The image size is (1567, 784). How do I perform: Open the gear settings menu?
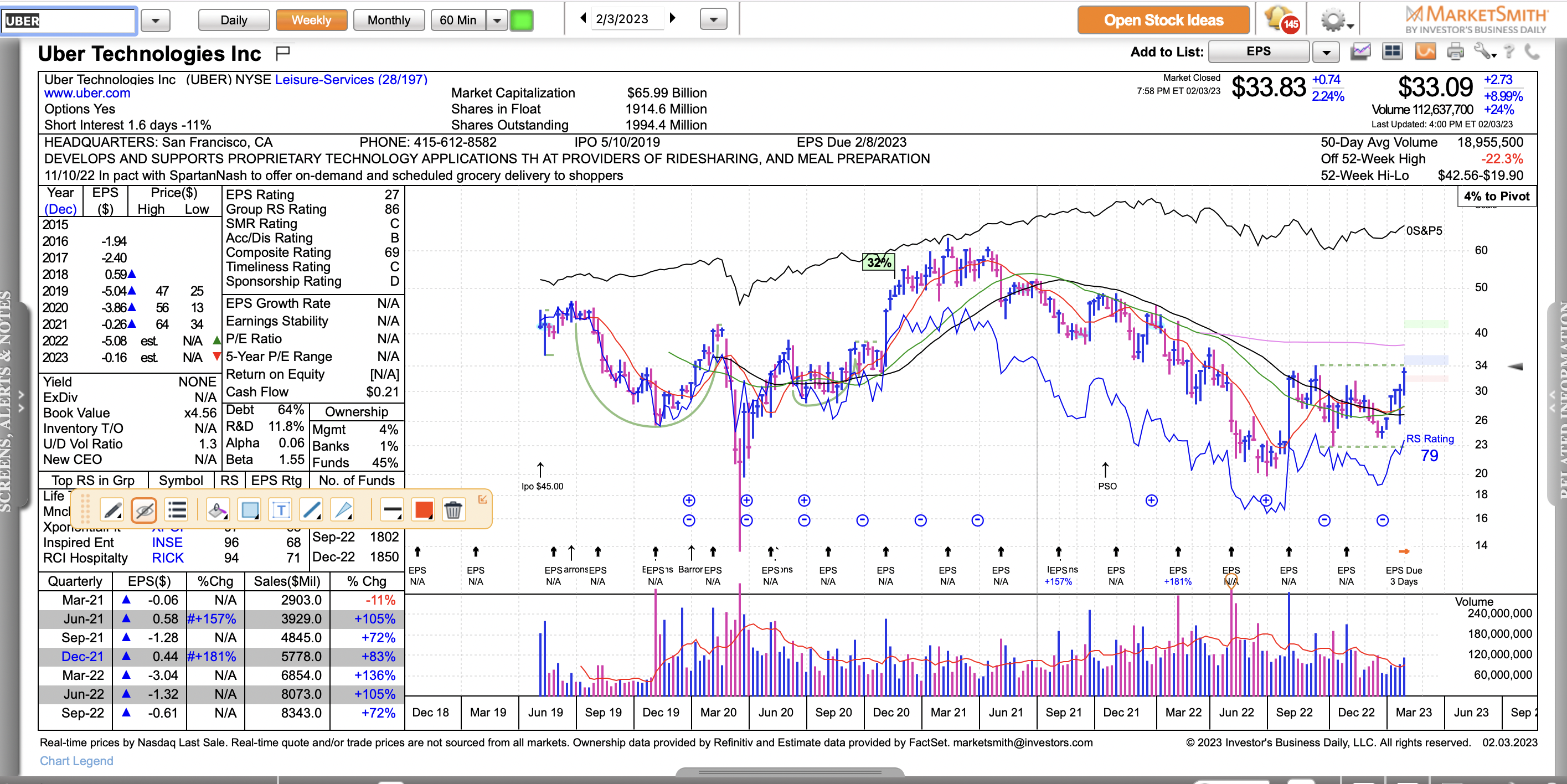click(x=1336, y=20)
